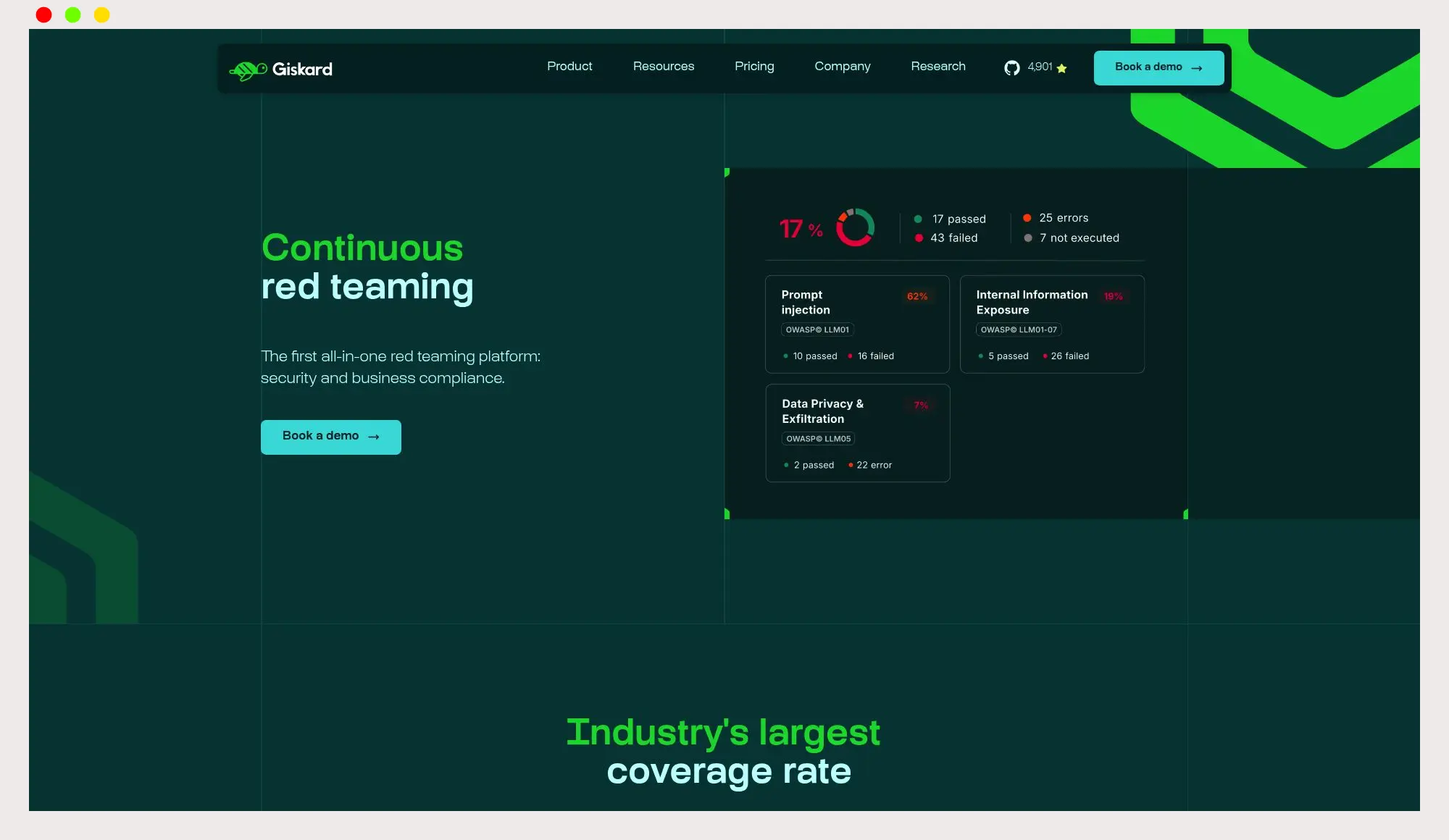The image size is (1449, 840).
Task: Open the Internal Information Exposure card
Action: point(1051,324)
